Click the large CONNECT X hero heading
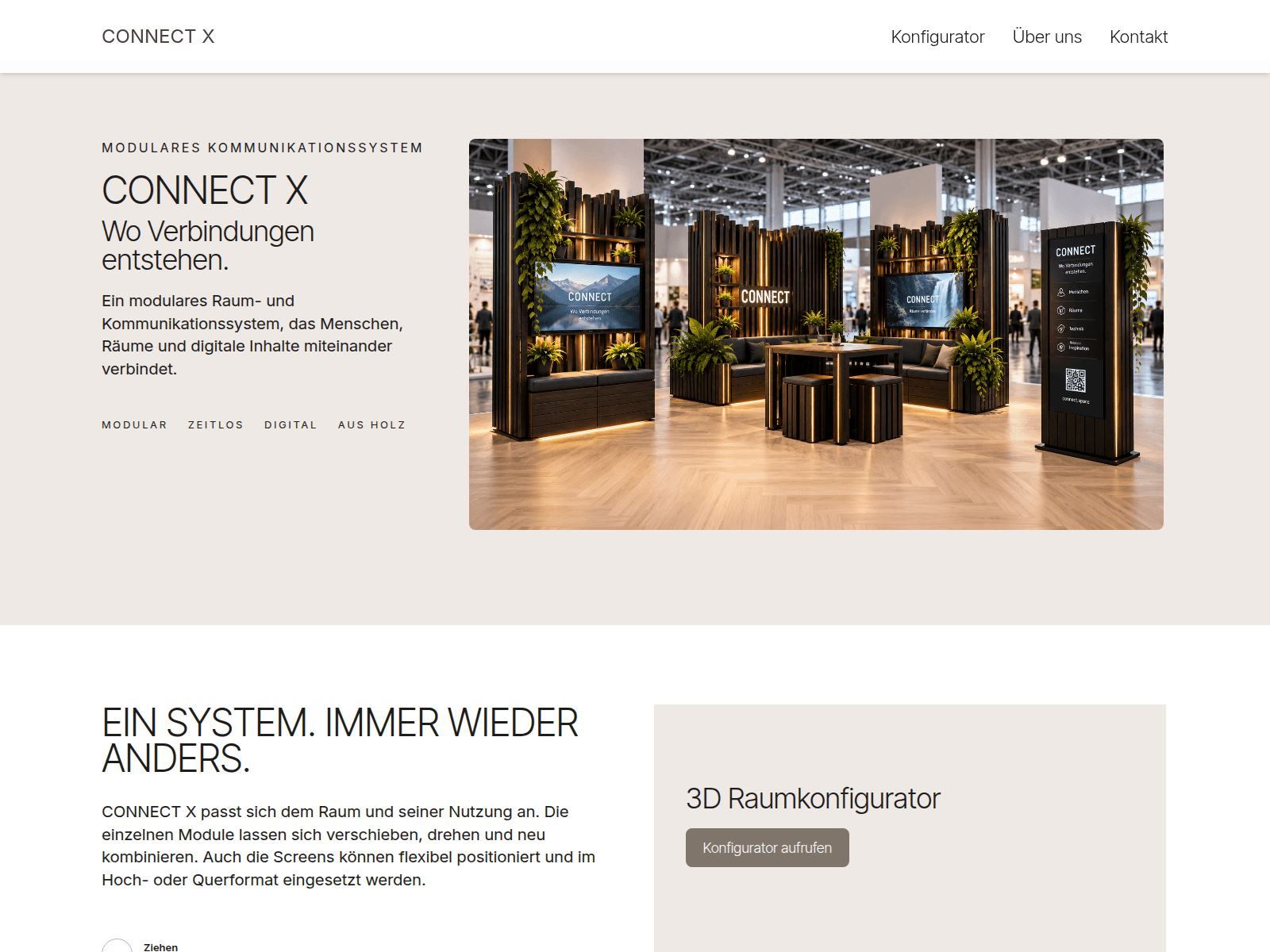 (205, 190)
